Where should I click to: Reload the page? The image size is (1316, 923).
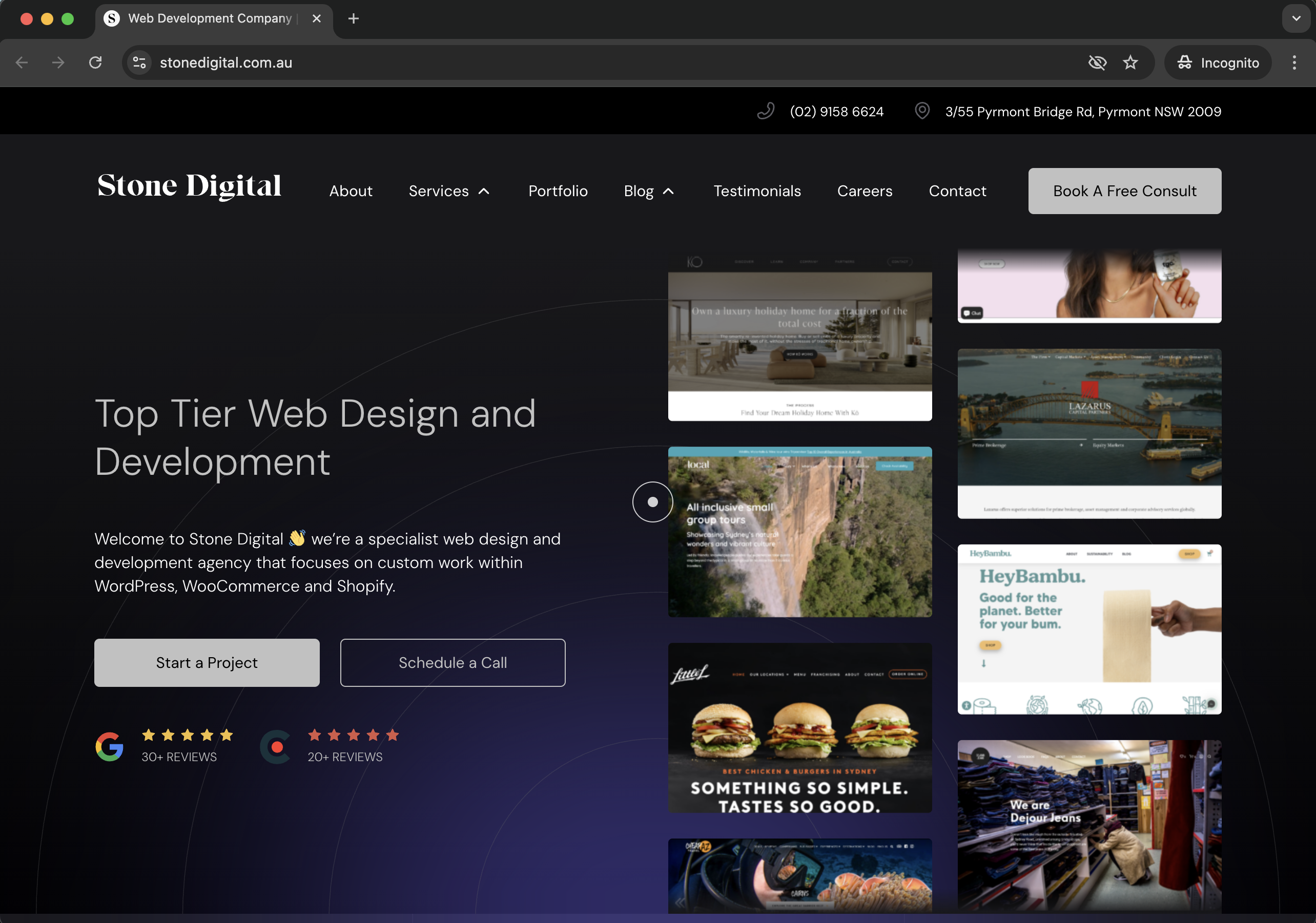(96, 62)
